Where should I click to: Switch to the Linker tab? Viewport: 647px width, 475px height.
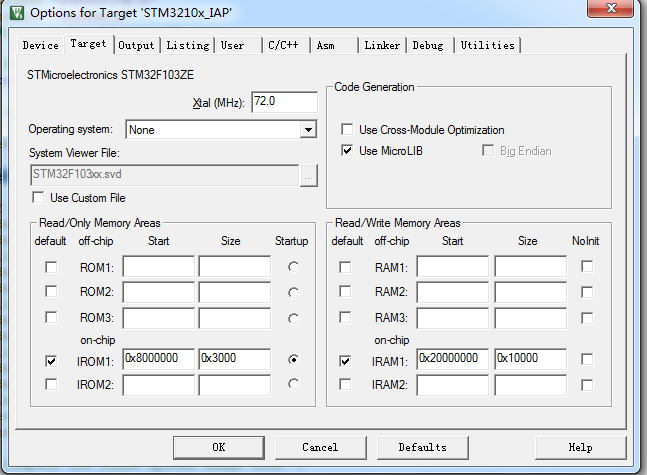coord(382,45)
